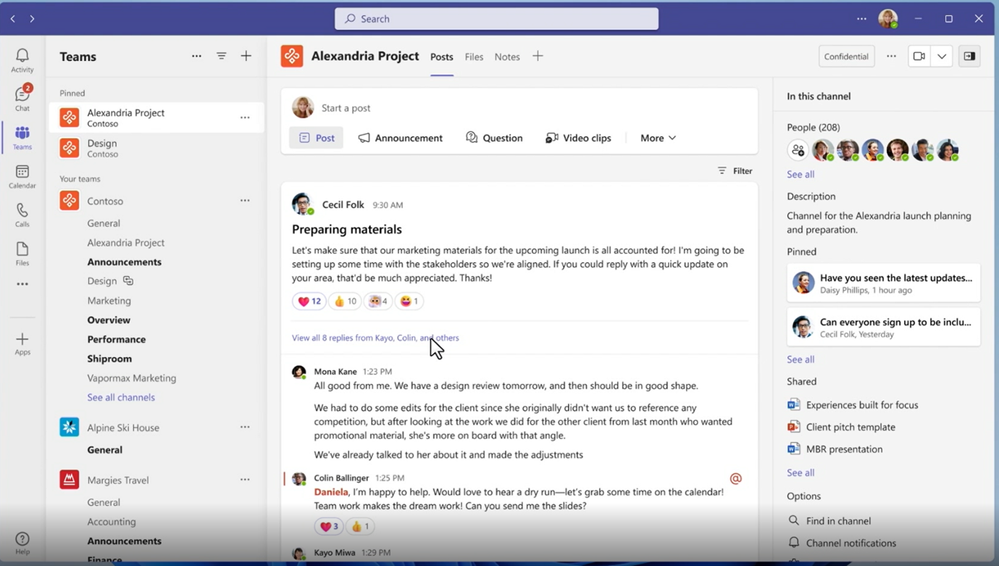The width and height of the screenshot is (999, 566).
Task: Open Client pitch template file
Action: [x=842, y=427]
